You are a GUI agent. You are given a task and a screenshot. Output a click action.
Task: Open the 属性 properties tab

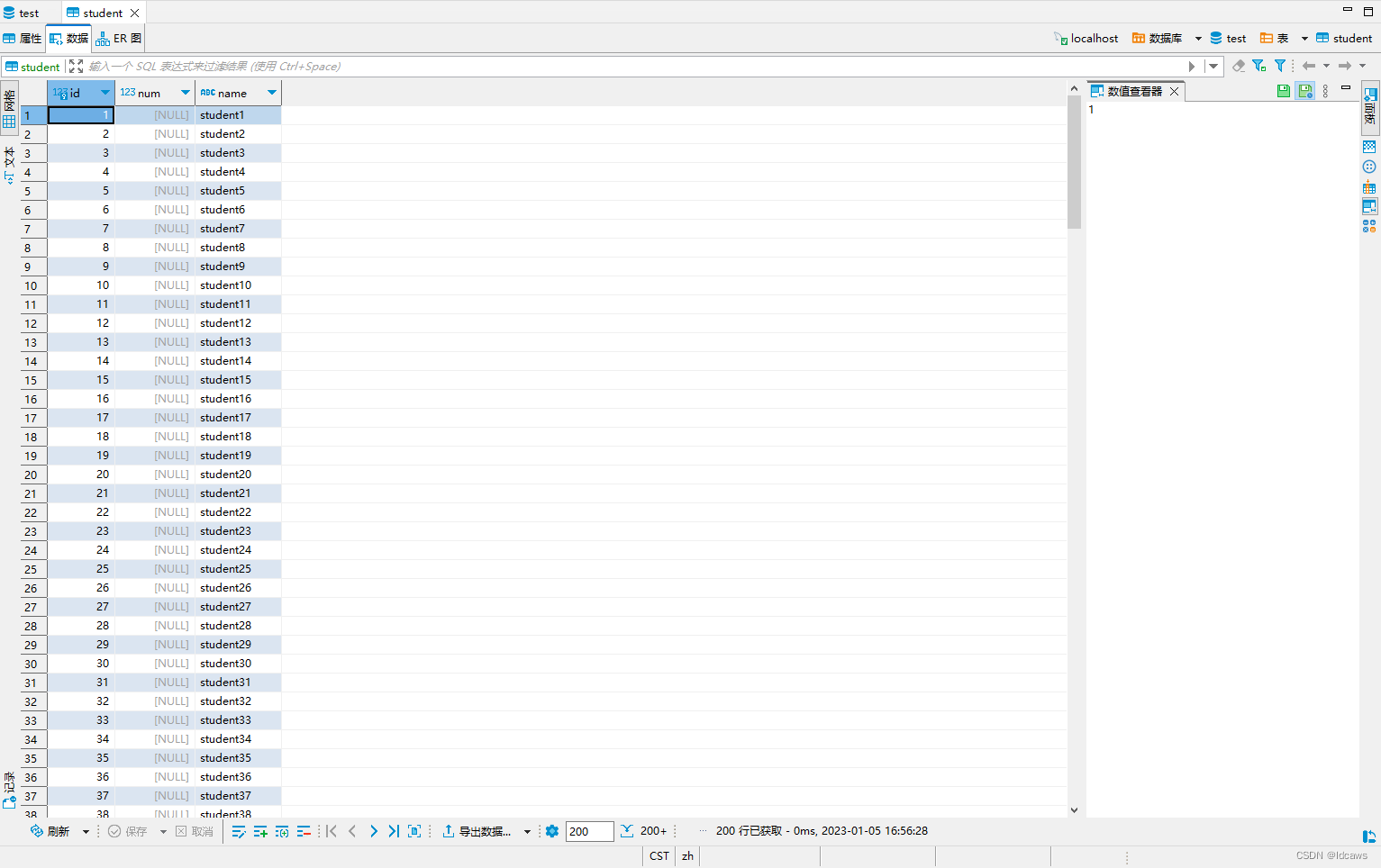(23, 39)
